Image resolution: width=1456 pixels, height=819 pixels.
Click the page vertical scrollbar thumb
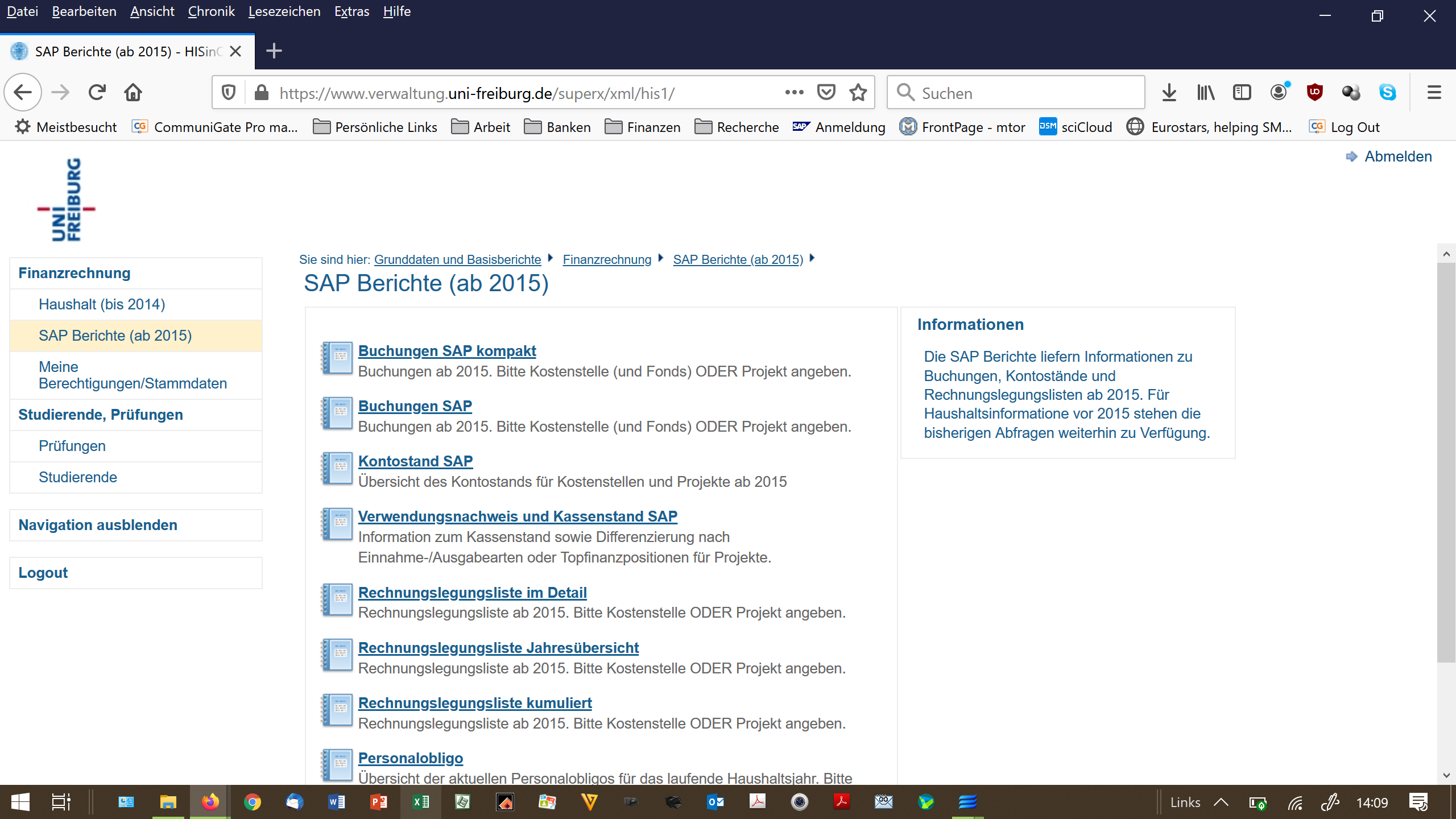pos(1445,462)
